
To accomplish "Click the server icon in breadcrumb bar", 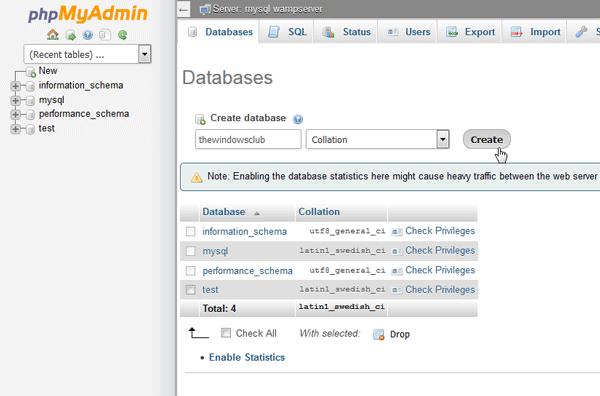I will pos(205,9).
